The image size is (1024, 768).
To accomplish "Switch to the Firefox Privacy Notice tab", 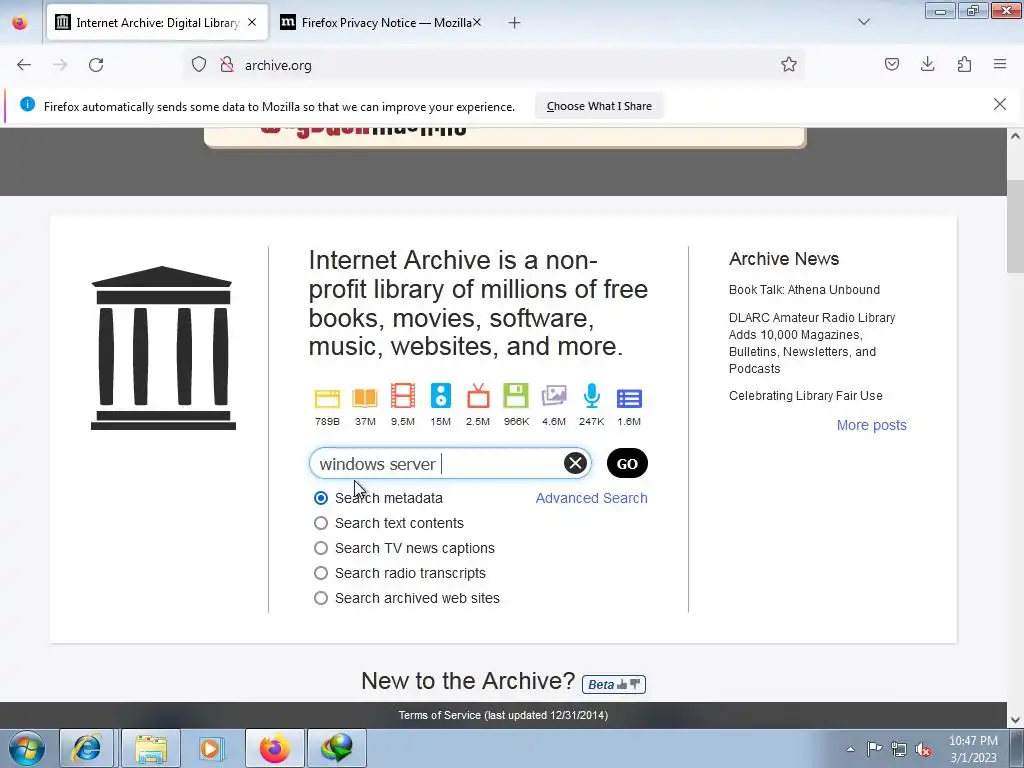I will point(379,22).
